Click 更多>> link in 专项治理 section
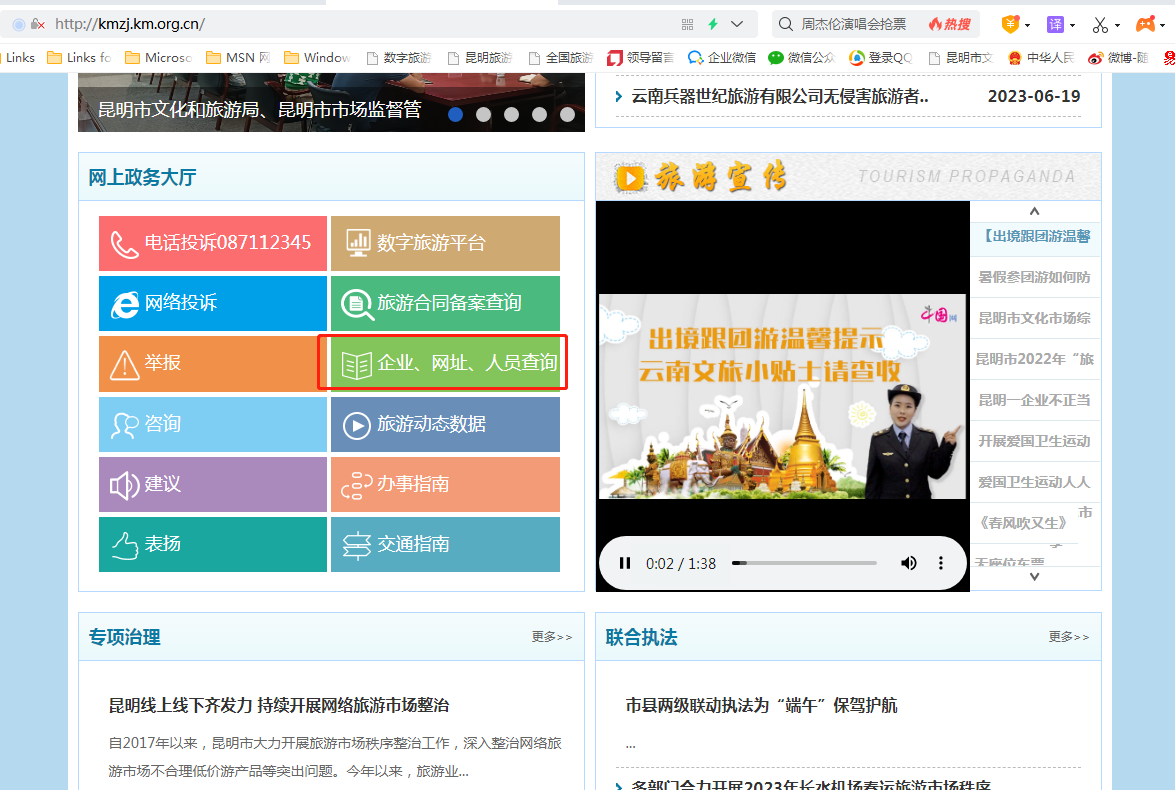The height and width of the screenshot is (790, 1175). [x=552, y=636]
